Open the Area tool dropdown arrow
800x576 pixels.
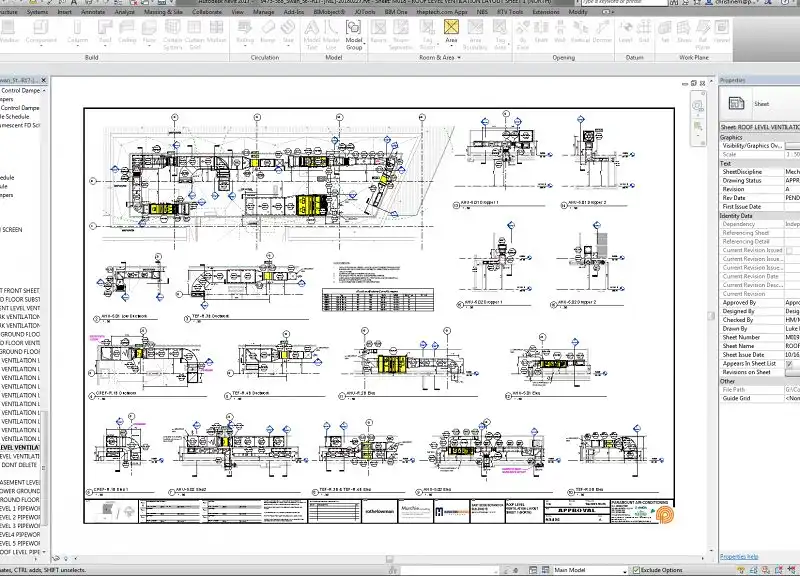(451, 46)
